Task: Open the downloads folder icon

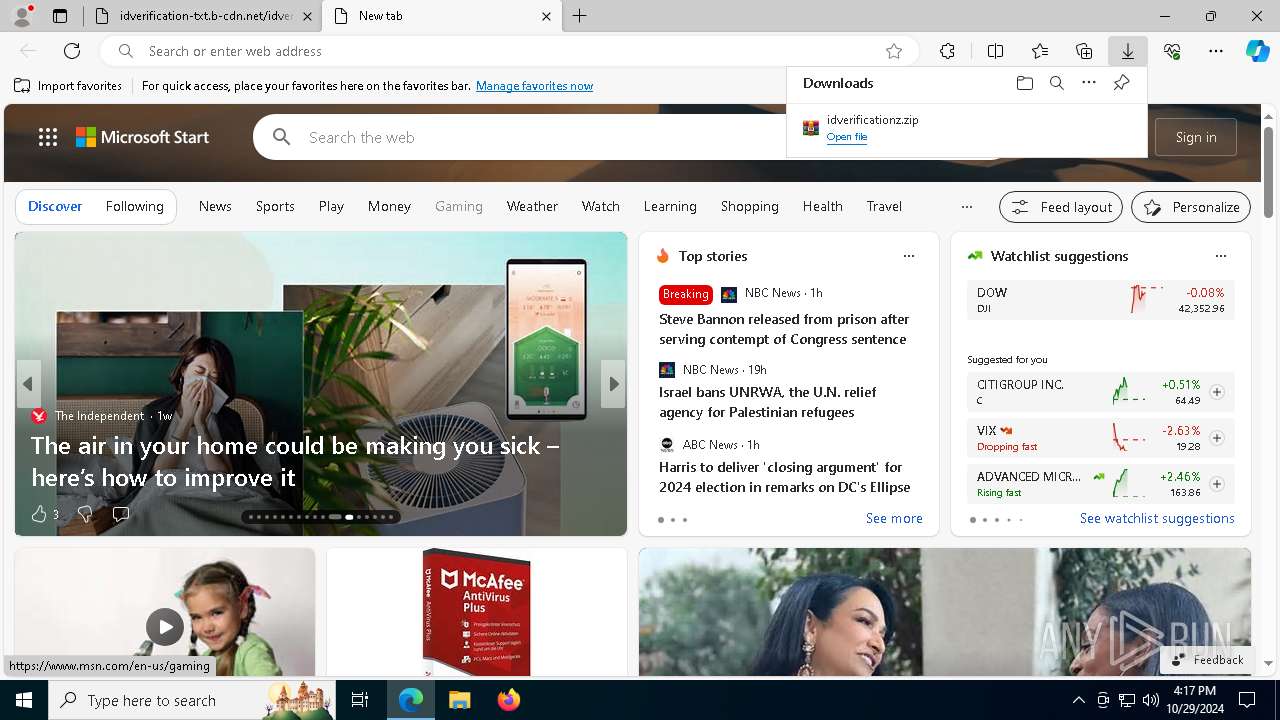Action: [1024, 83]
